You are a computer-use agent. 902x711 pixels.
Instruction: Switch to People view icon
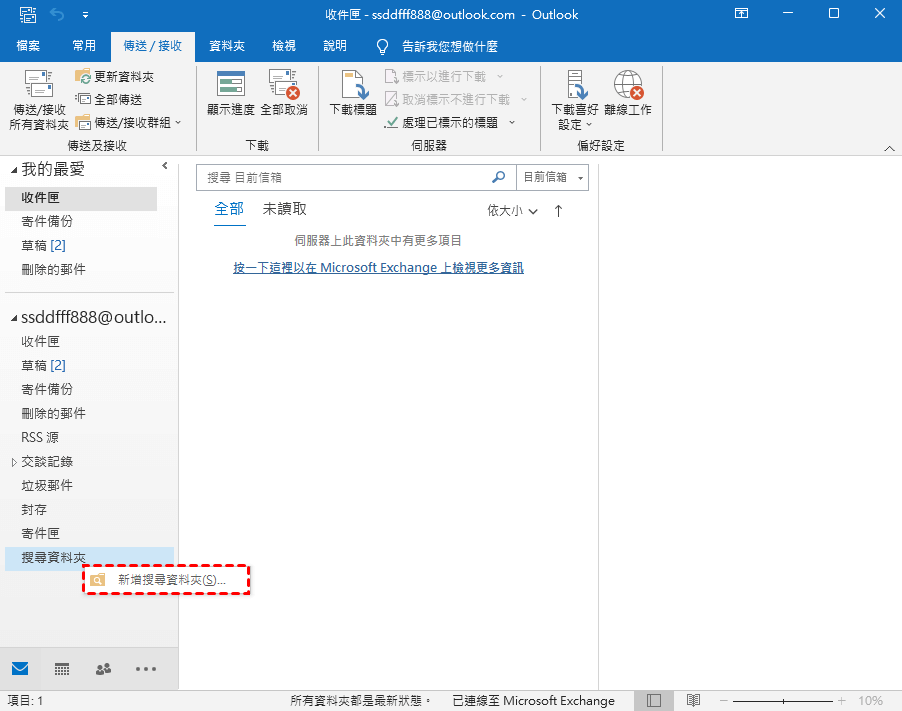tap(103, 669)
